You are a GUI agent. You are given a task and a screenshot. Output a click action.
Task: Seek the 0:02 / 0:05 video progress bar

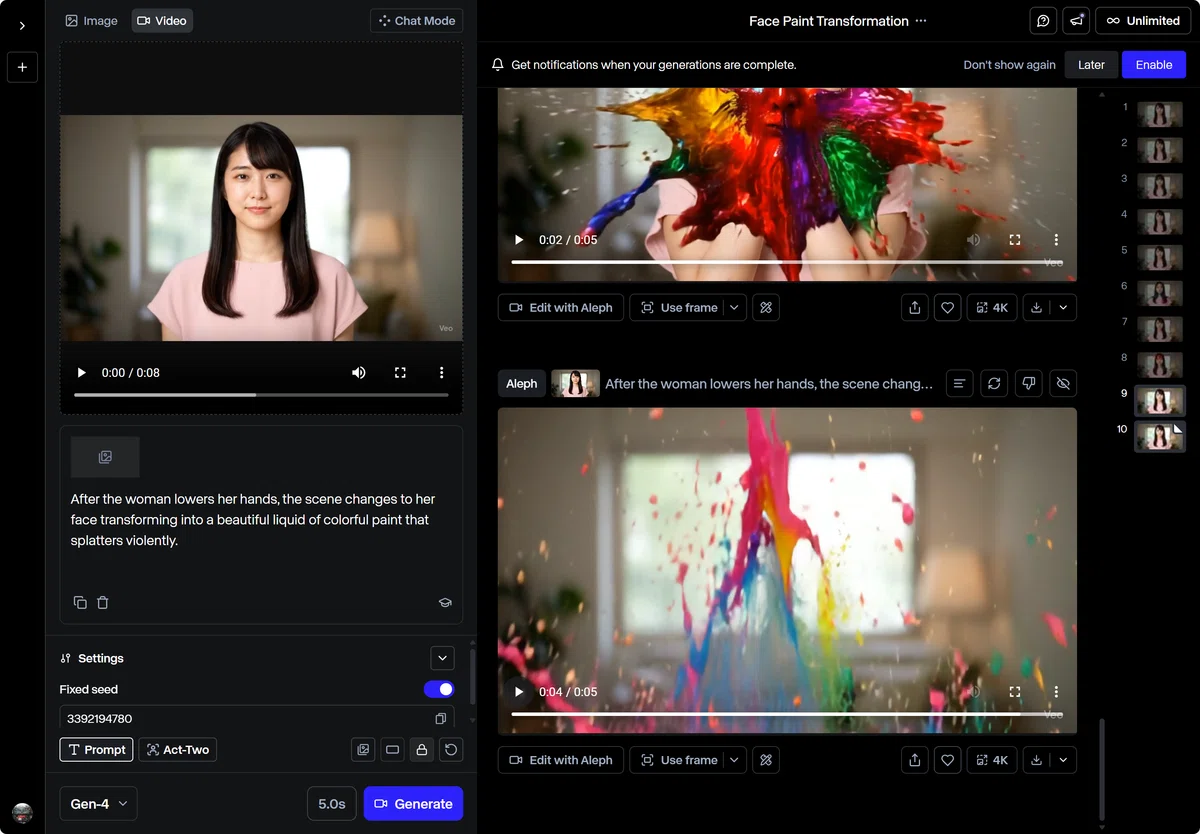pyautogui.click(x=787, y=262)
